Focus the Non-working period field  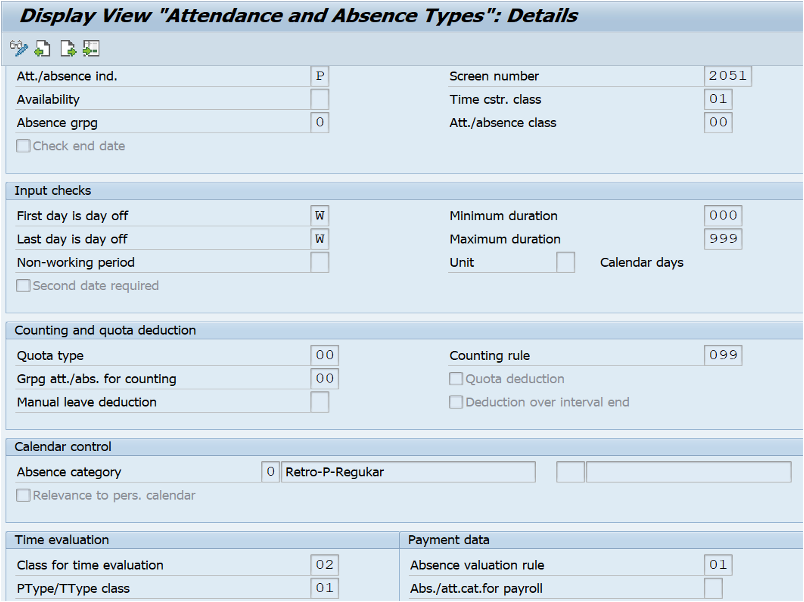click(x=319, y=263)
